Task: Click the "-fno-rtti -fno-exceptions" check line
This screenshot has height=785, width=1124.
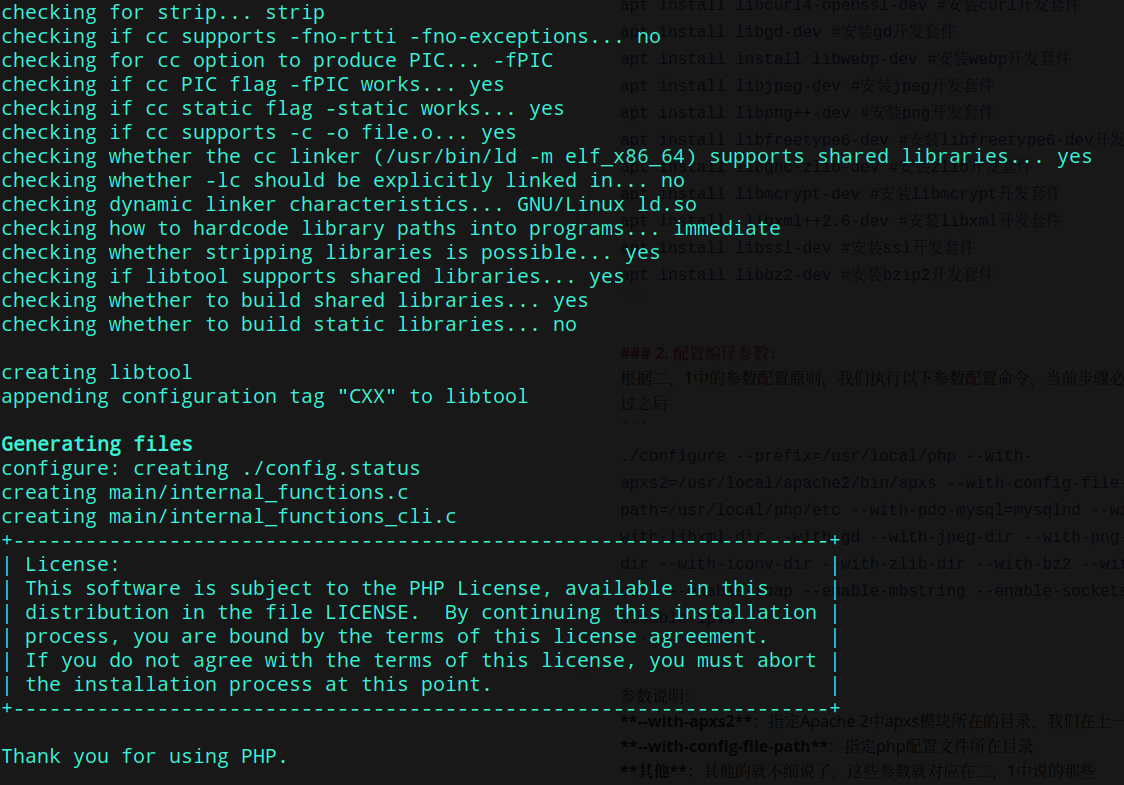Action: point(330,36)
